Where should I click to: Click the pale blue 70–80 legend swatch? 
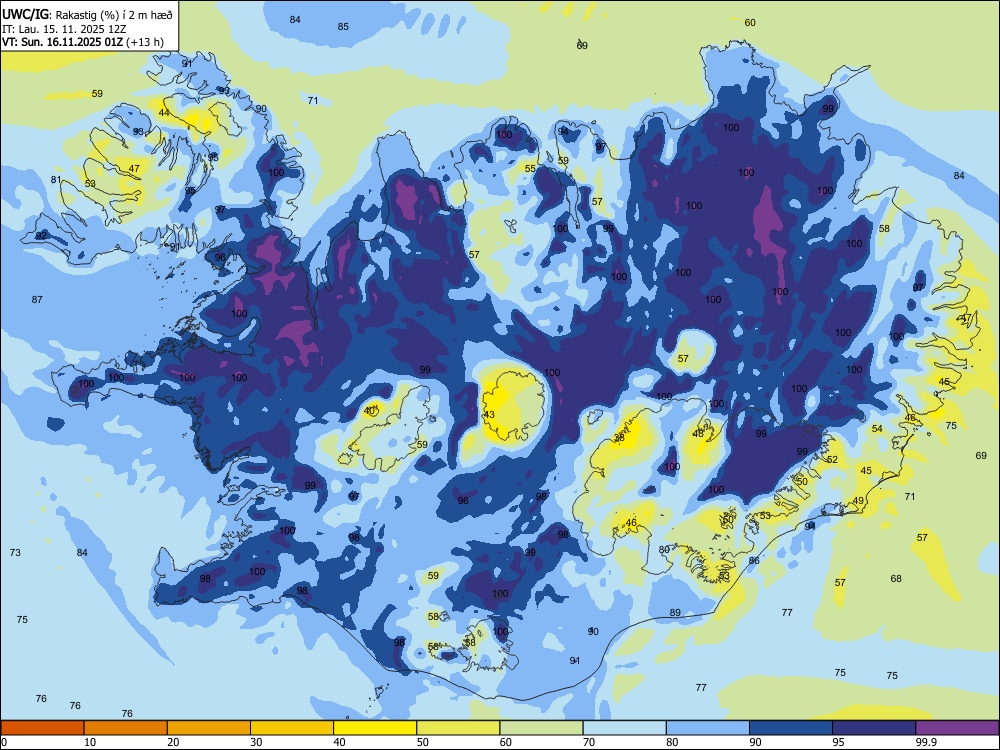point(624,728)
